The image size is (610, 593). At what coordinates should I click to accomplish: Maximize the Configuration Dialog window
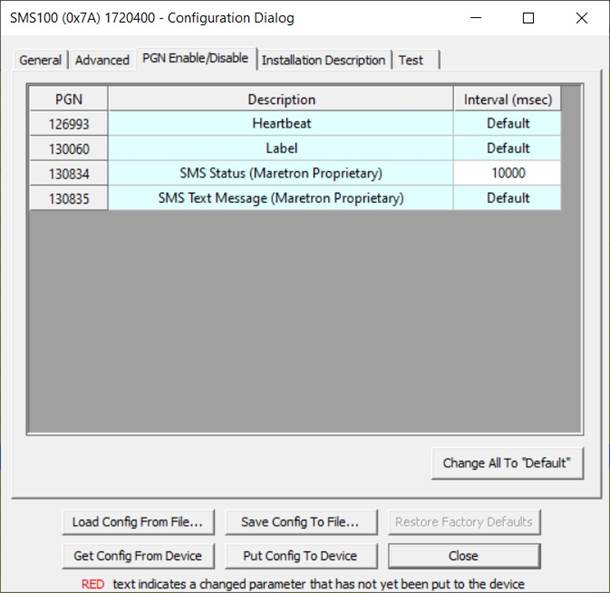(528, 18)
